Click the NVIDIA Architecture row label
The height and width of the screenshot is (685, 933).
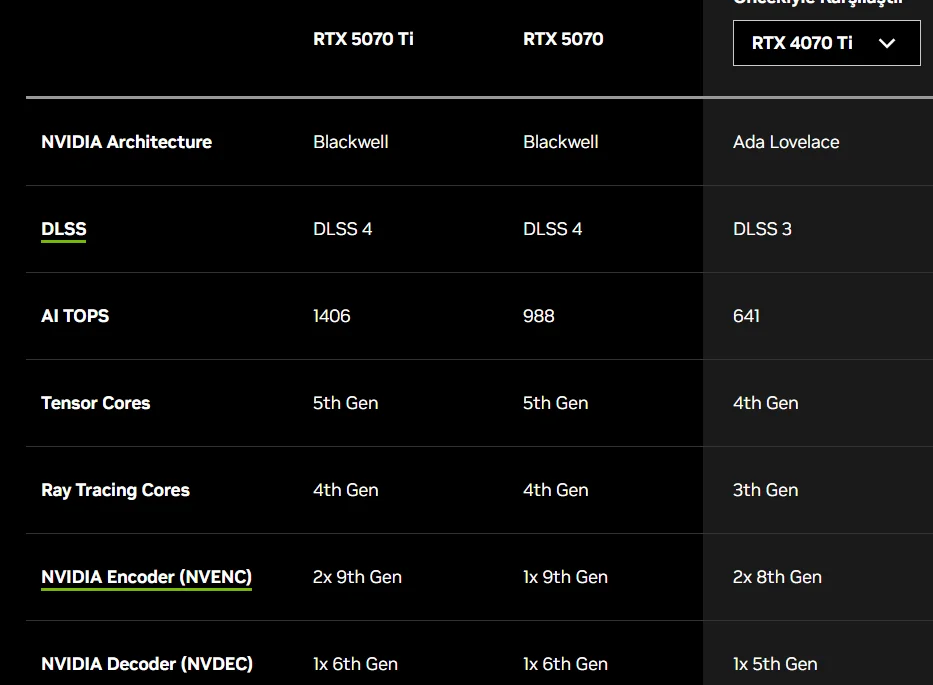pyautogui.click(x=126, y=142)
